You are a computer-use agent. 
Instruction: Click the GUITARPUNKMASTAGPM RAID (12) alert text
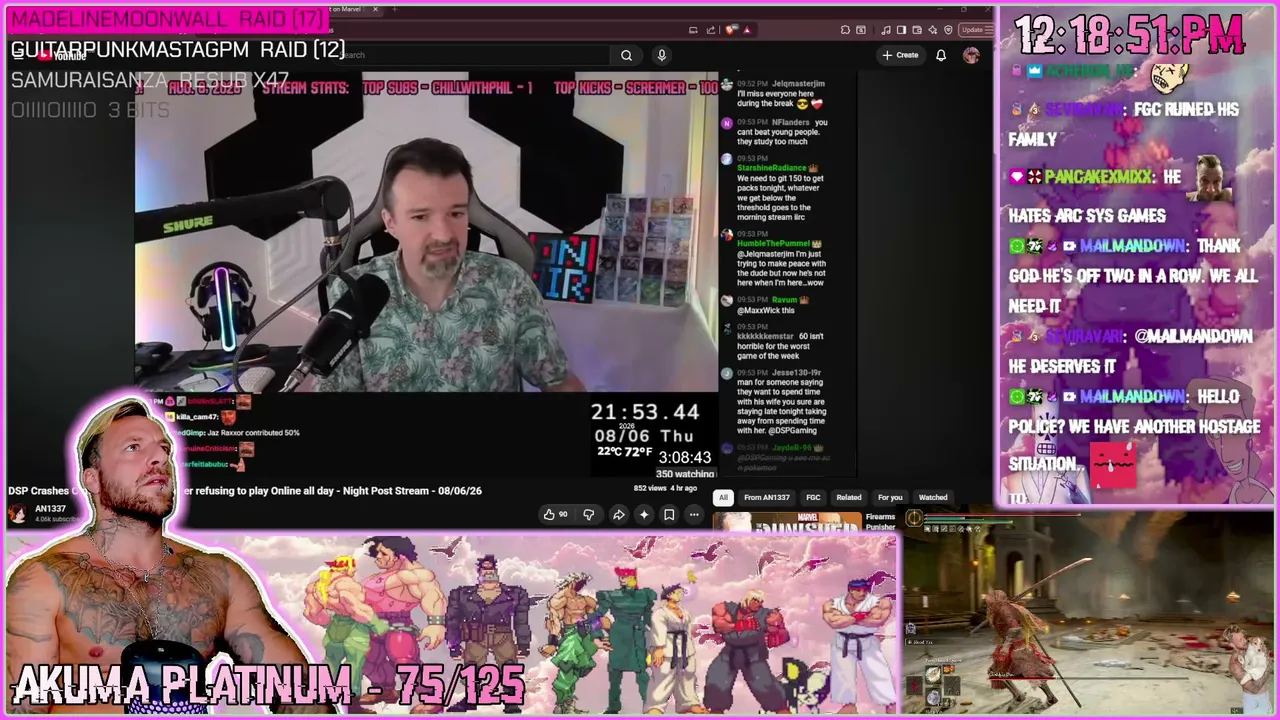click(x=178, y=49)
